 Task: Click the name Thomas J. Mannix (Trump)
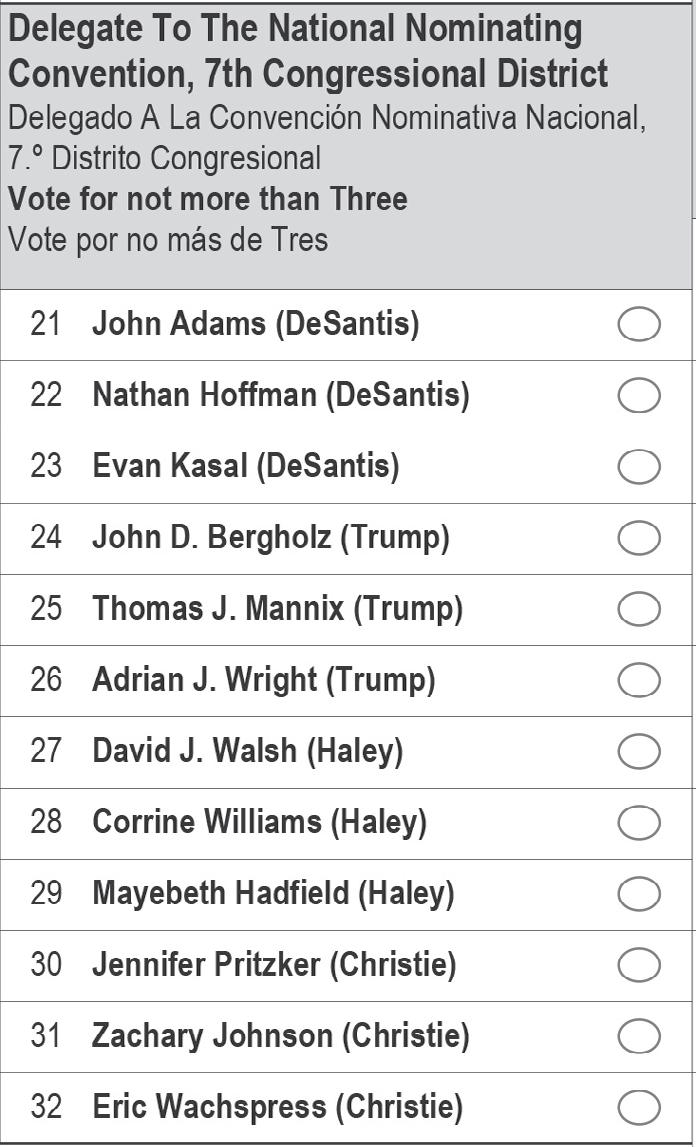click(x=277, y=609)
